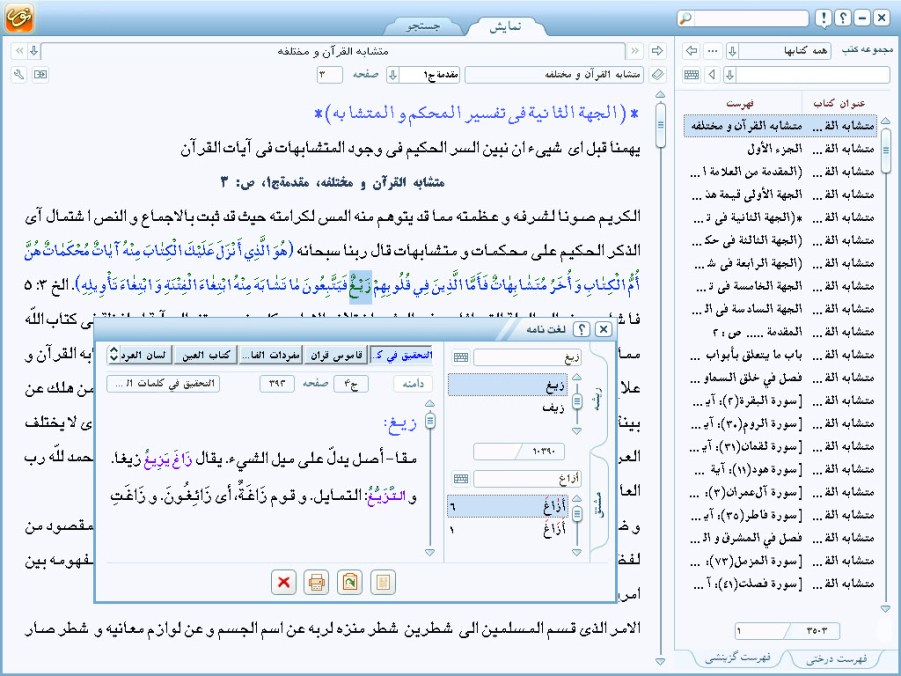This screenshot has width=901, height=676.
Task: Click the arrow-in-box icon beside the wrench
Action: coord(40,74)
